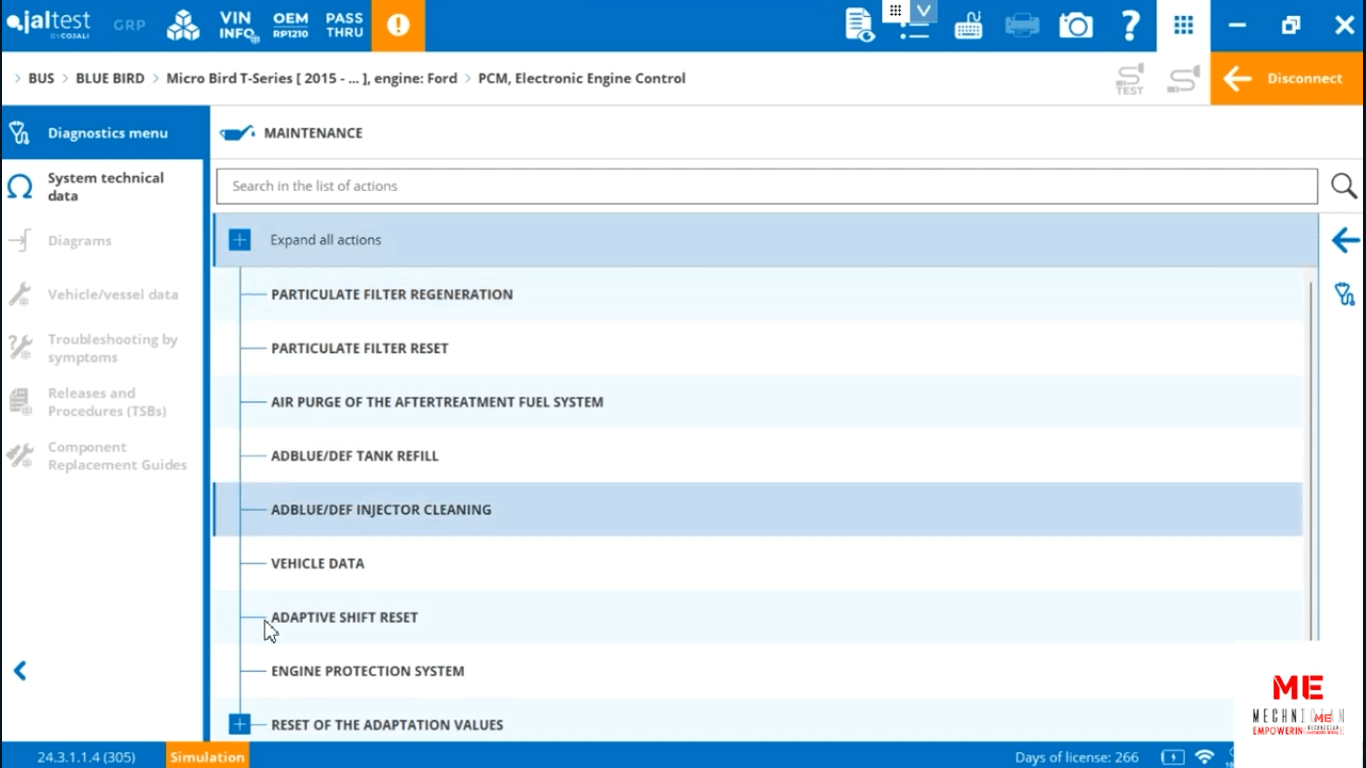The width and height of the screenshot is (1366, 768).
Task: Collapse the left sidebar chevron
Action: [x=20, y=671]
